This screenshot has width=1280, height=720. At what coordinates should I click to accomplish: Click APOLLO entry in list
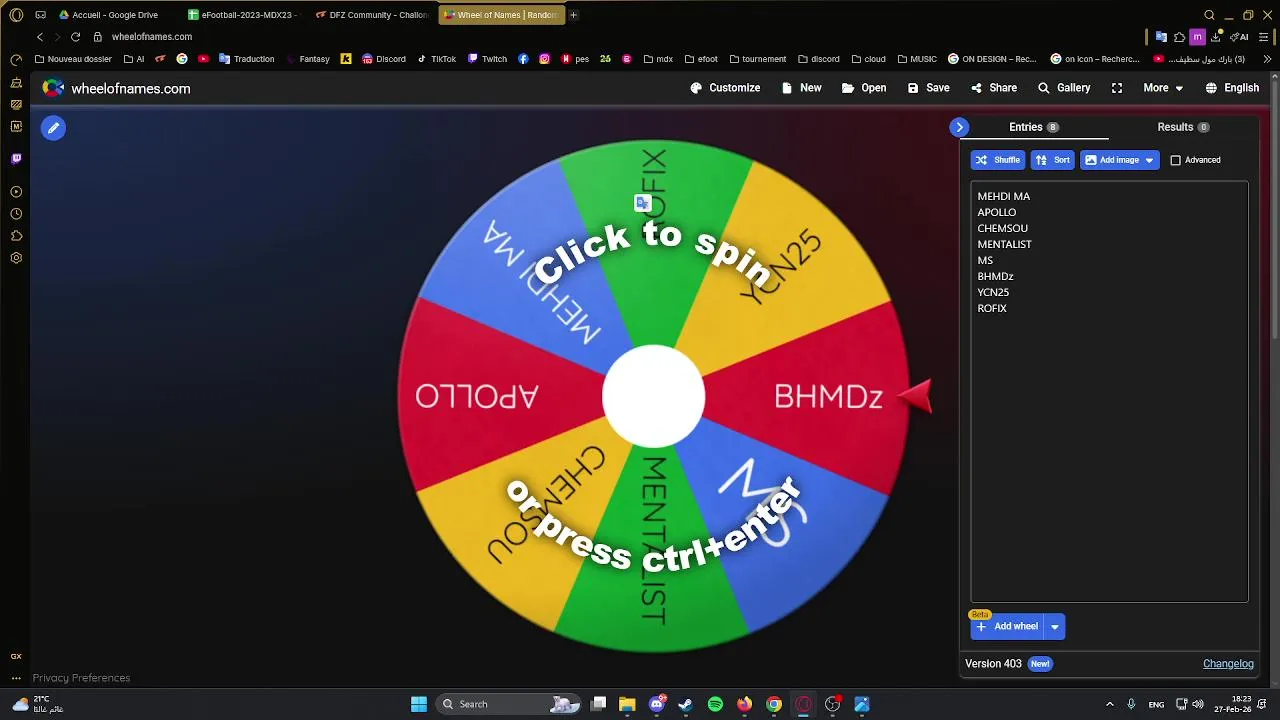[x=996, y=212]
